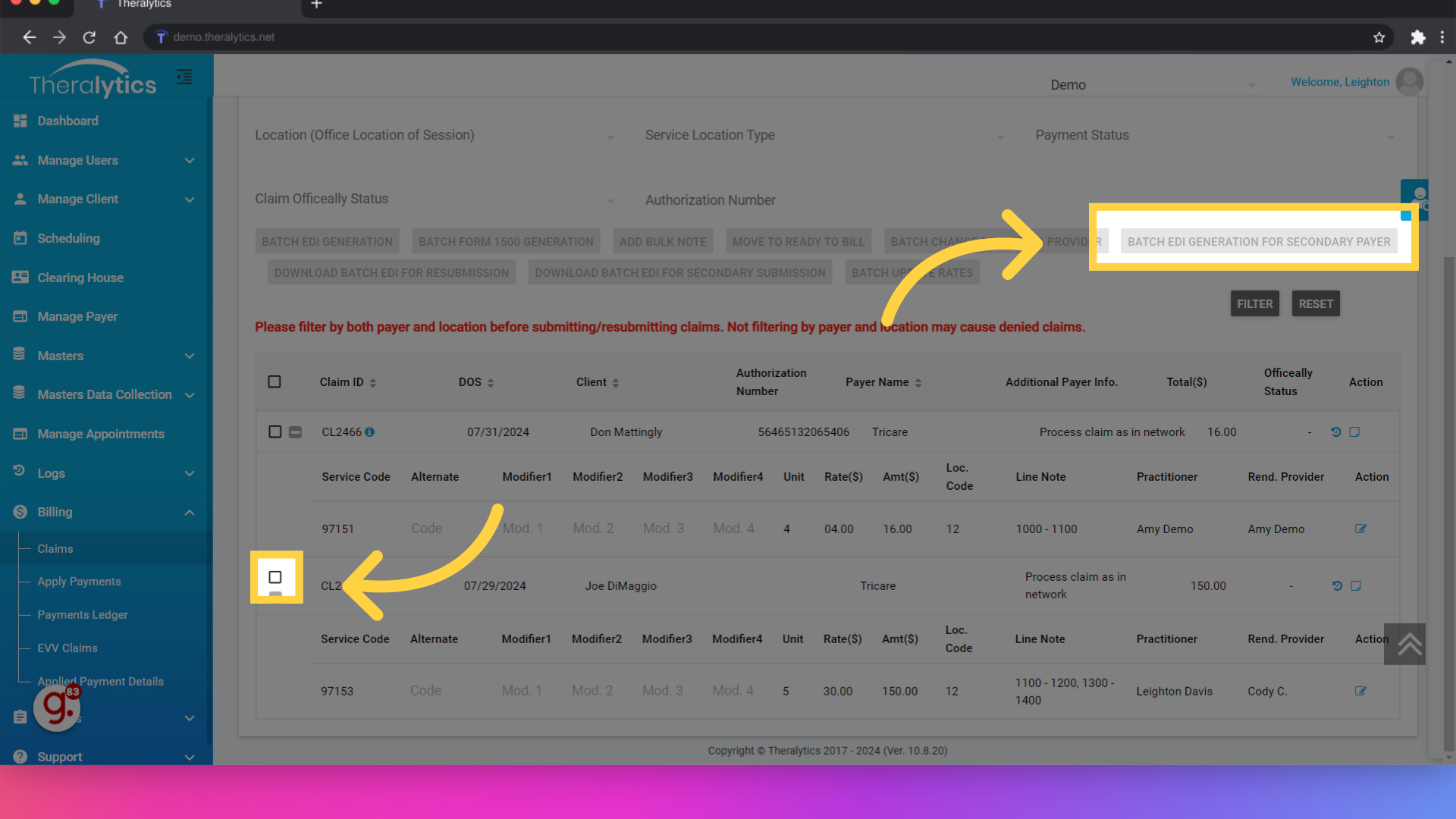1456x819 pixels.
Task: Click the Batch Update Rates icon
Action: point(912,272)
